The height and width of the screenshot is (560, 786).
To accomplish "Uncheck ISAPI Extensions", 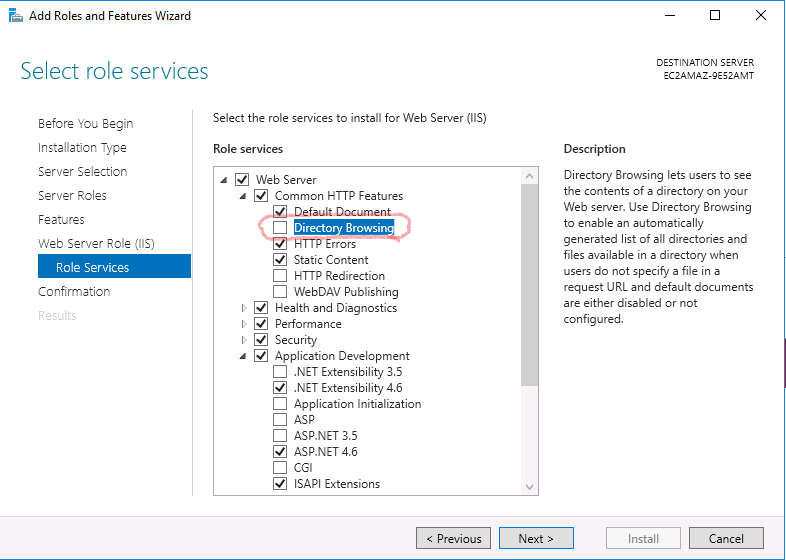I will coord(280,484).
